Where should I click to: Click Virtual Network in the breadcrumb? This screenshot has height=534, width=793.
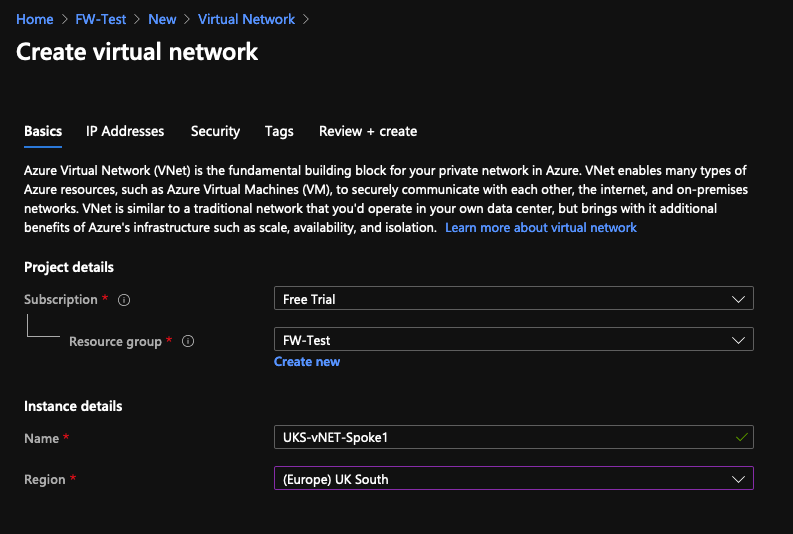(x=246, y=19)
